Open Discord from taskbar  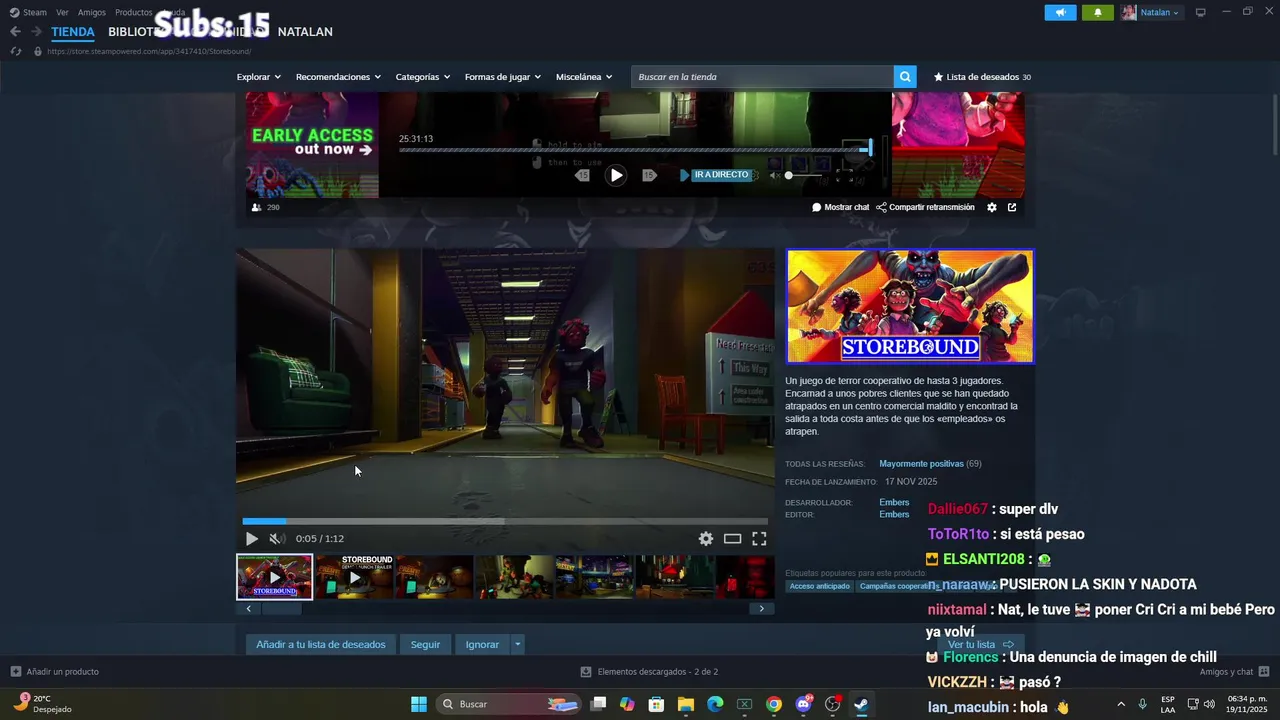[x=803, y=704]
